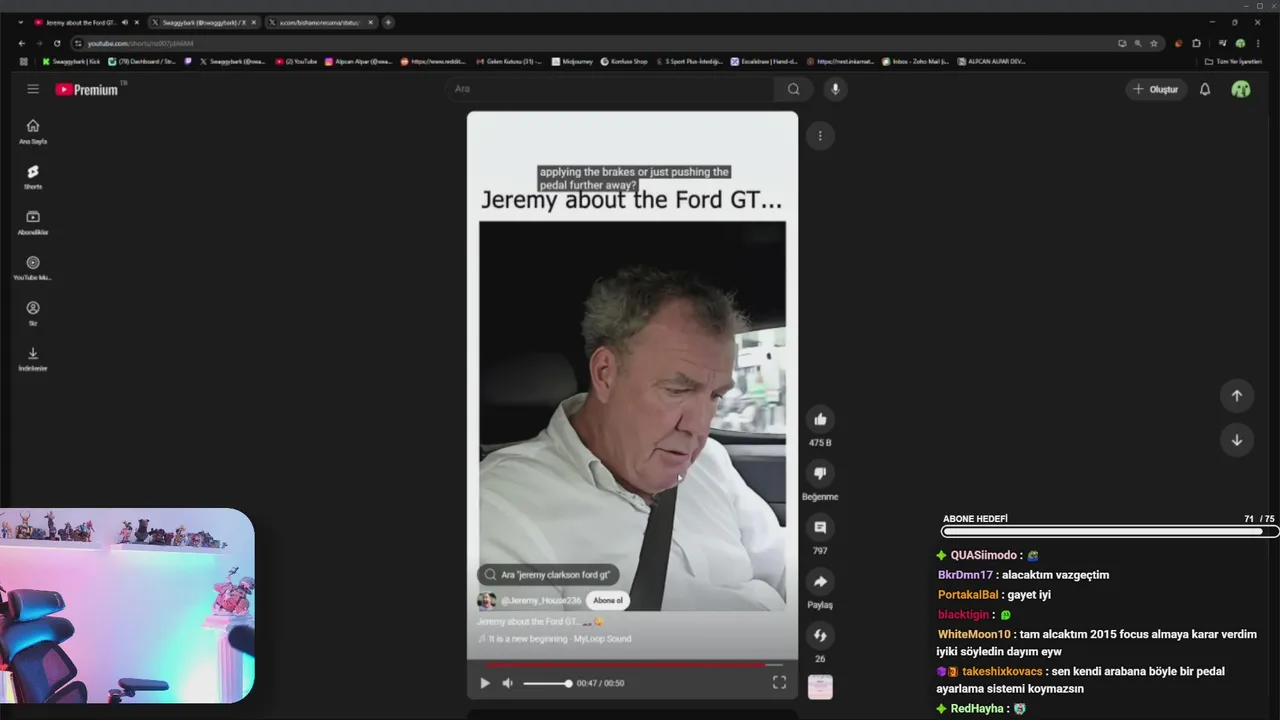
Task: Mute the video with the speaker icon
Action: pyautogui.click(x=507, y=683)
